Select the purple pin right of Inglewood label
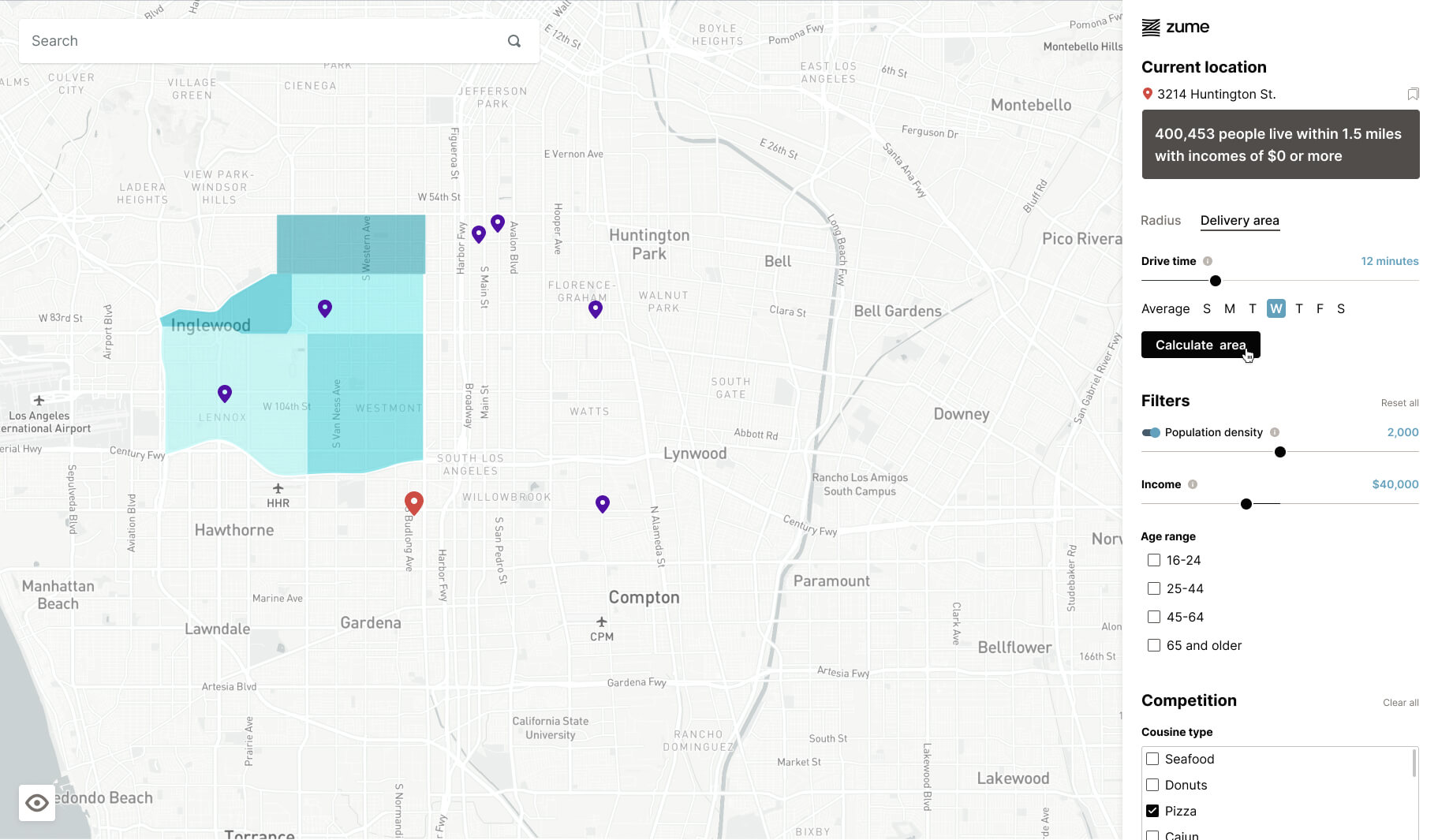The height and width of the screenshot is (840, 1438). (x=325, y=308)
